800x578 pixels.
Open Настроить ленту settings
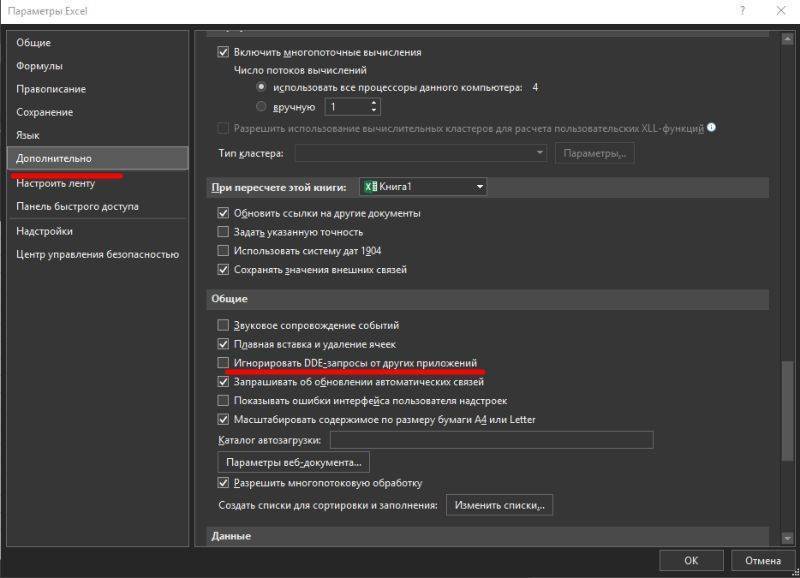(97, 183)
